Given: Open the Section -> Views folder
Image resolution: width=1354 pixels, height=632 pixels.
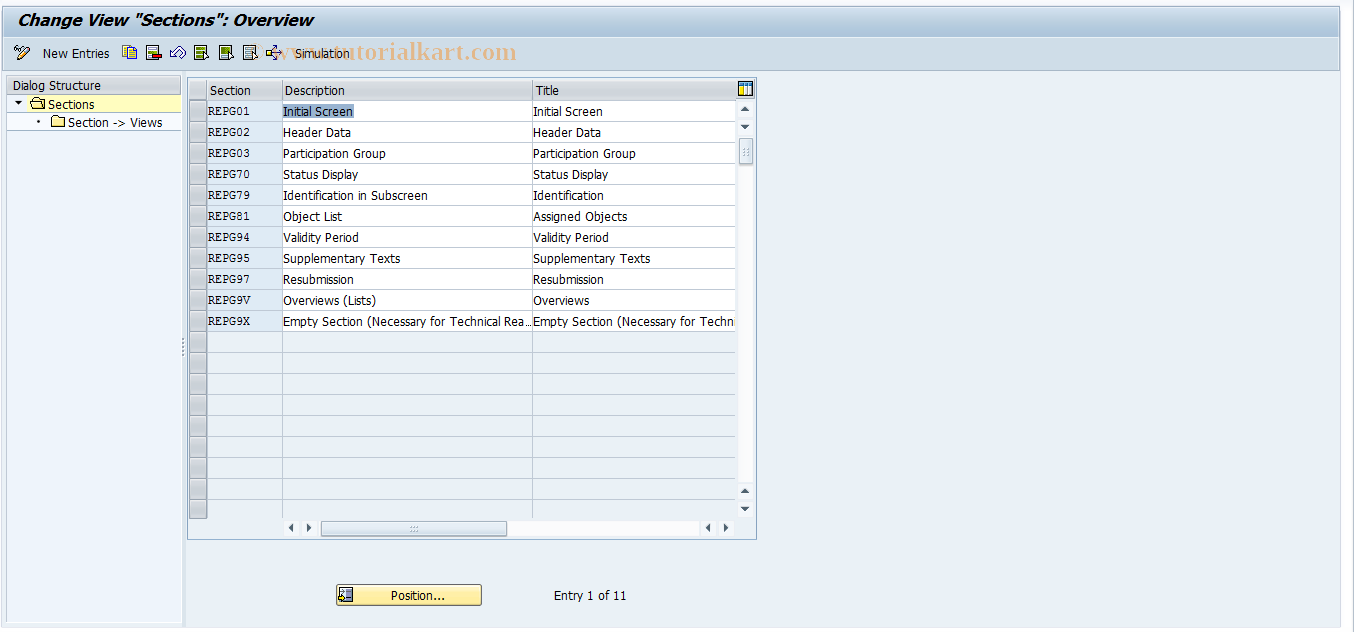Looking at the screenshot, I should [x=115, y=122].
